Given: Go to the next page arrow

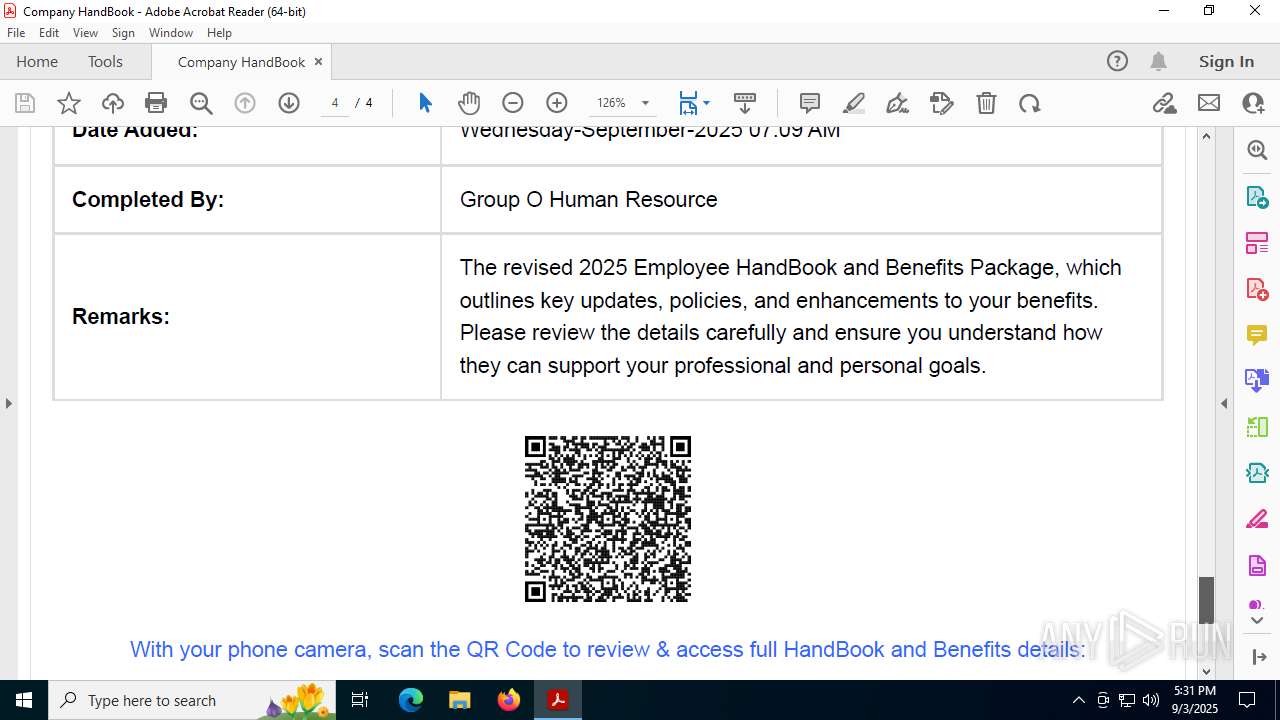Looking at the screenshot, I should tap(289, 103).
